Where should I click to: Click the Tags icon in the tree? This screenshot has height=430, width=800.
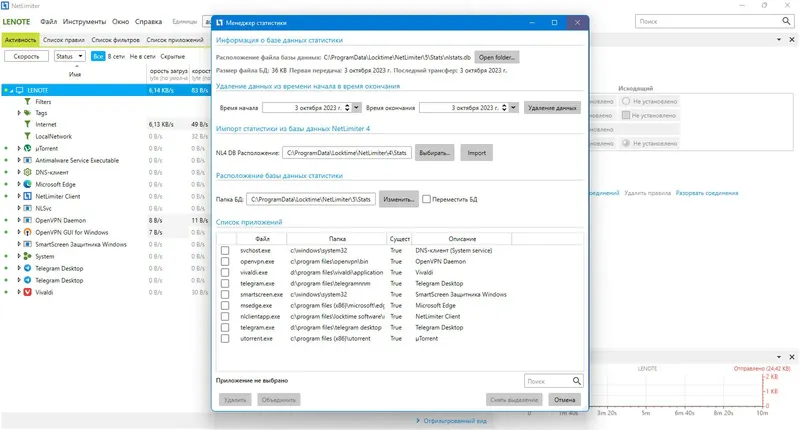(28, 113)
